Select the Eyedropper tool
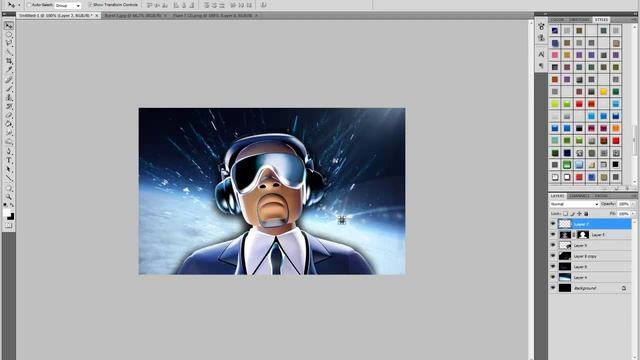640x360 pixels. pyautogui.click(x=9, y=70)
